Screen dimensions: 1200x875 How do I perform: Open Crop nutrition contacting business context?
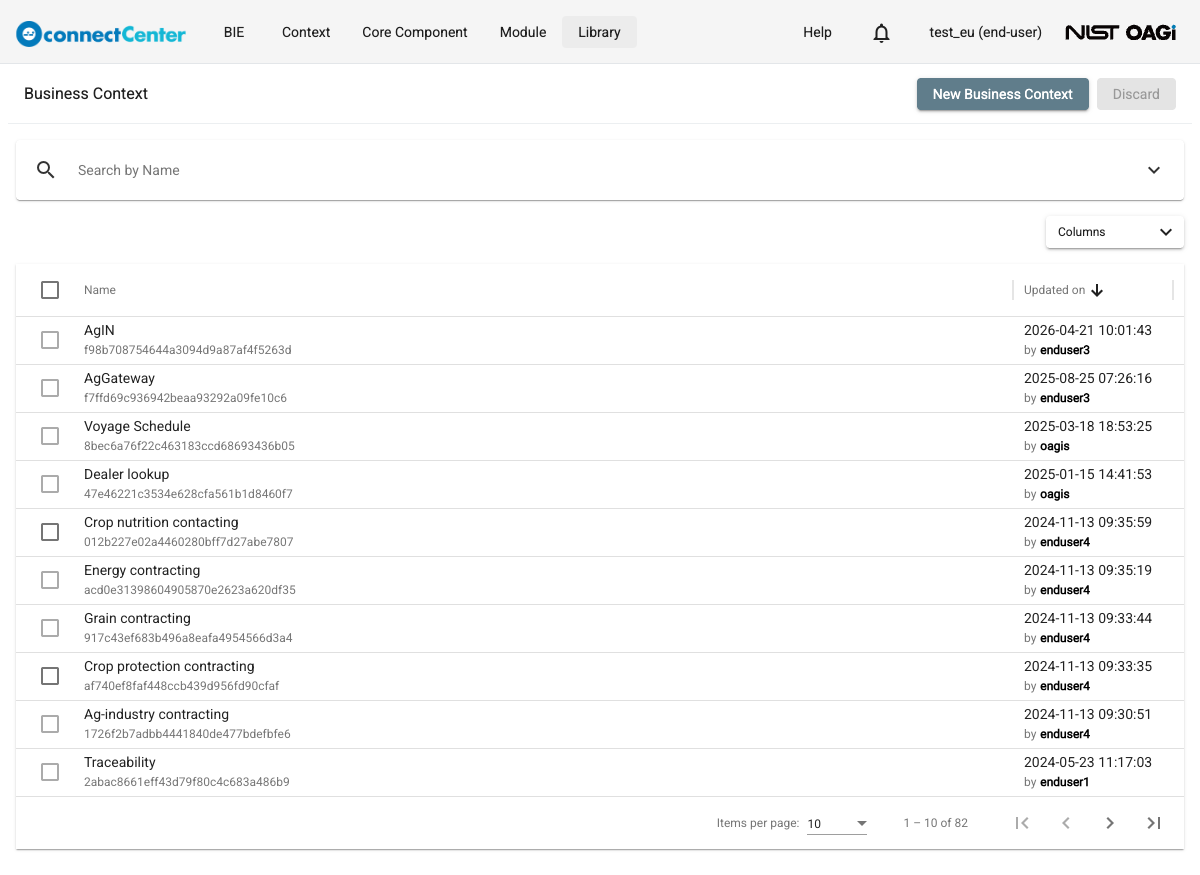tap(161, 522)
